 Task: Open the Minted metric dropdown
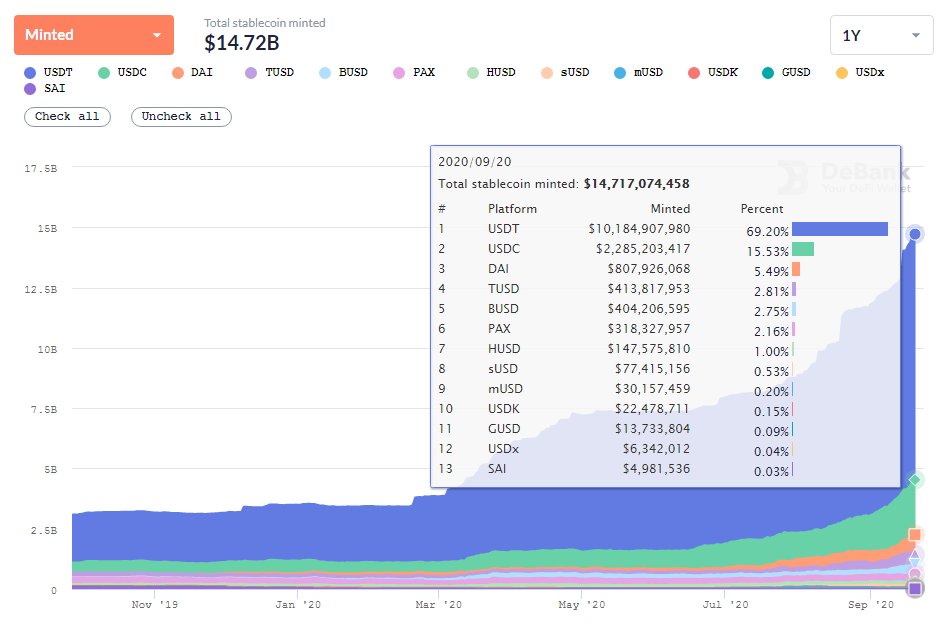(94, 35)
